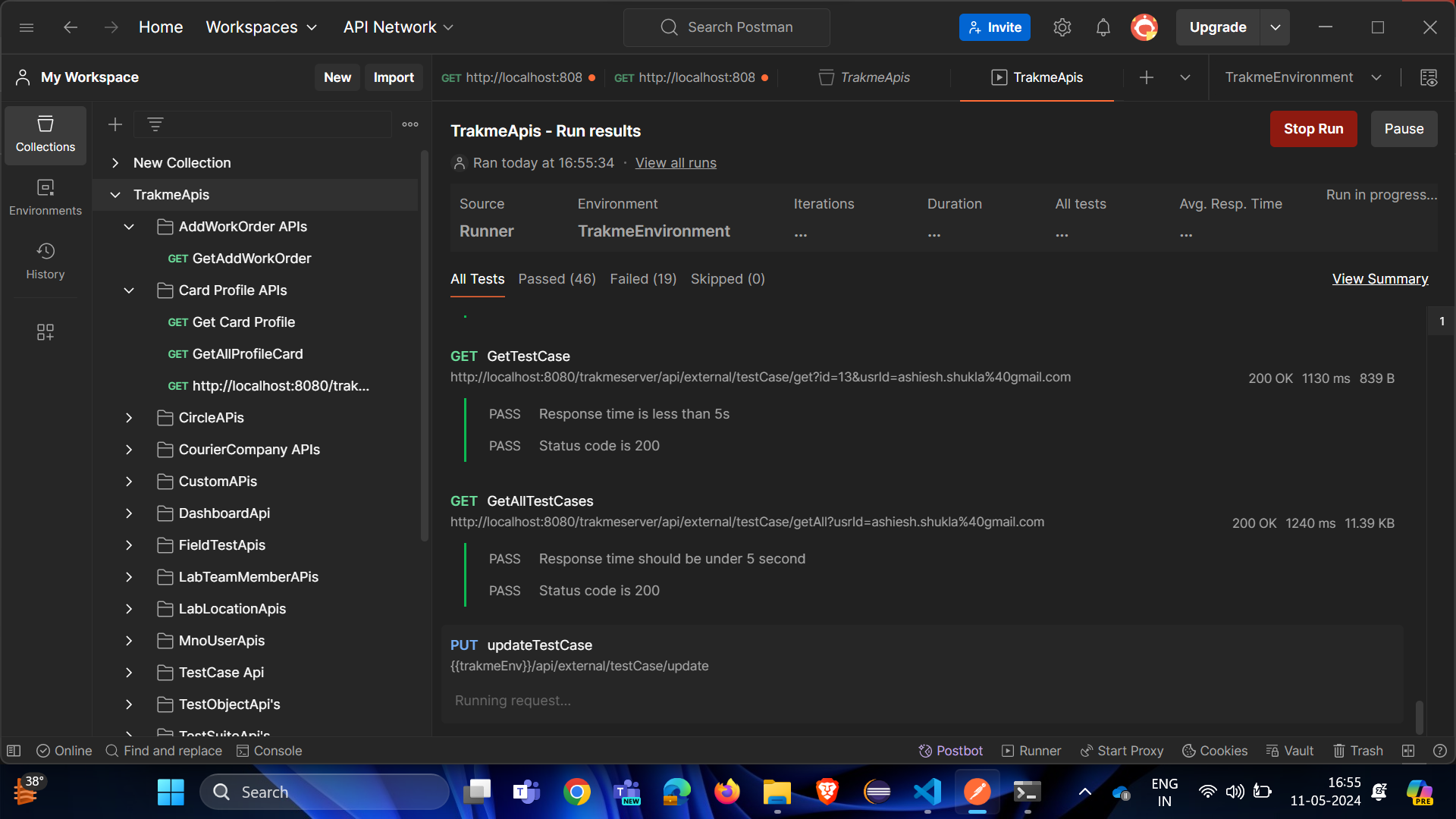
Task: Open two-pane layout icon in status bar
Action: 1408,751
